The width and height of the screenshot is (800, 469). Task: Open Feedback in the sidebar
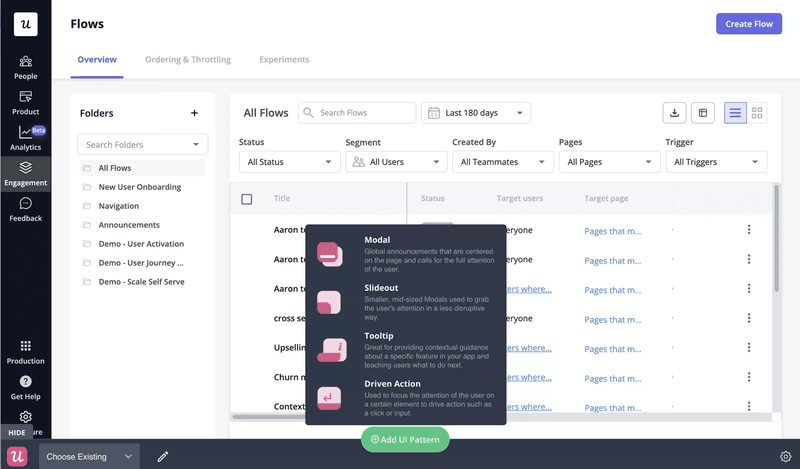click(26, 210)
